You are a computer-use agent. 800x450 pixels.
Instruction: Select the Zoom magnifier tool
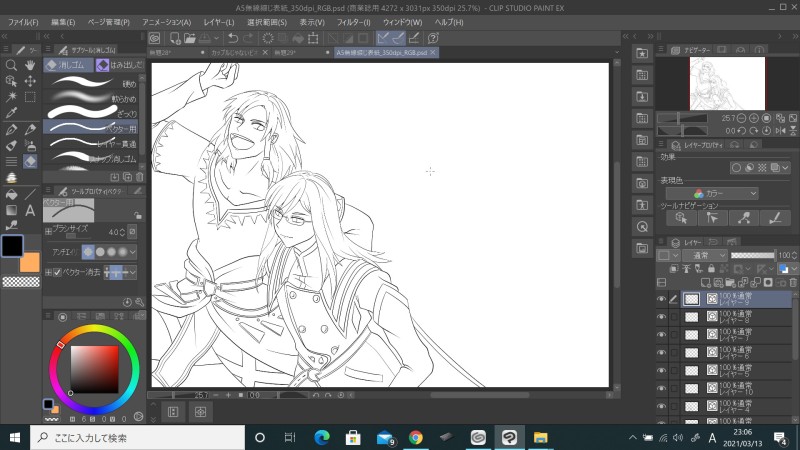click(11, 65)
